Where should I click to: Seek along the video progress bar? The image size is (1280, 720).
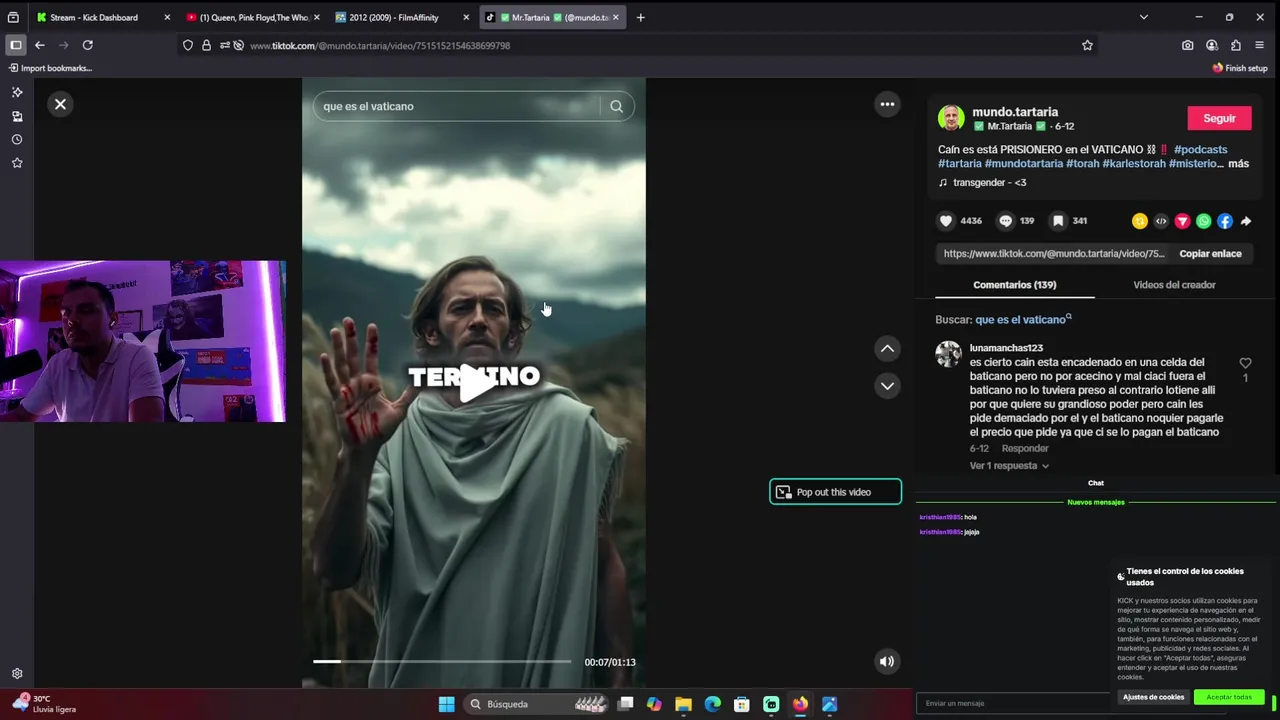442,661
